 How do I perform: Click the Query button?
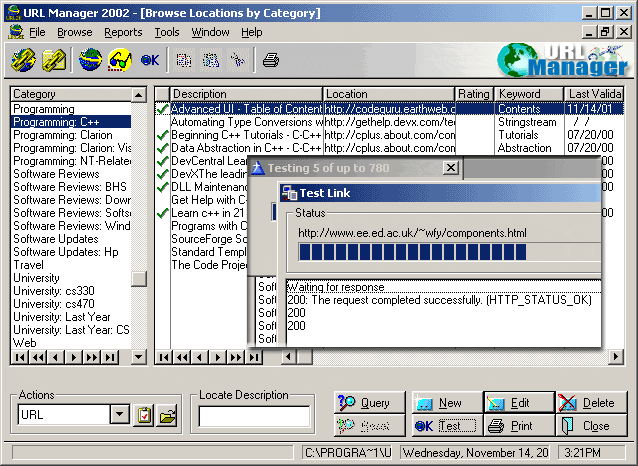[x=369, y=403]
